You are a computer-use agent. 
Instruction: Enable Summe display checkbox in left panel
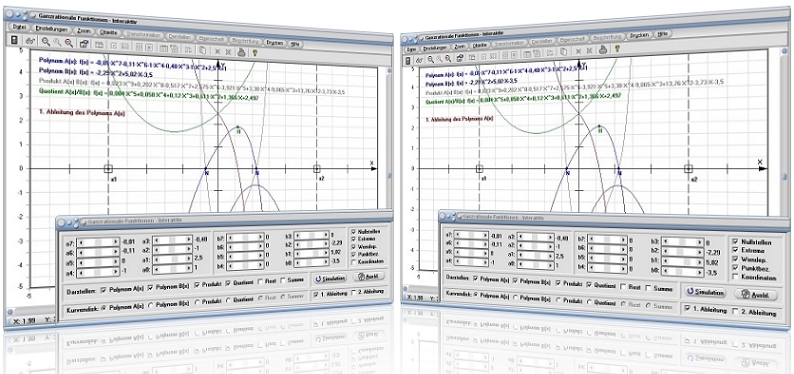click(x=283, y=280)
